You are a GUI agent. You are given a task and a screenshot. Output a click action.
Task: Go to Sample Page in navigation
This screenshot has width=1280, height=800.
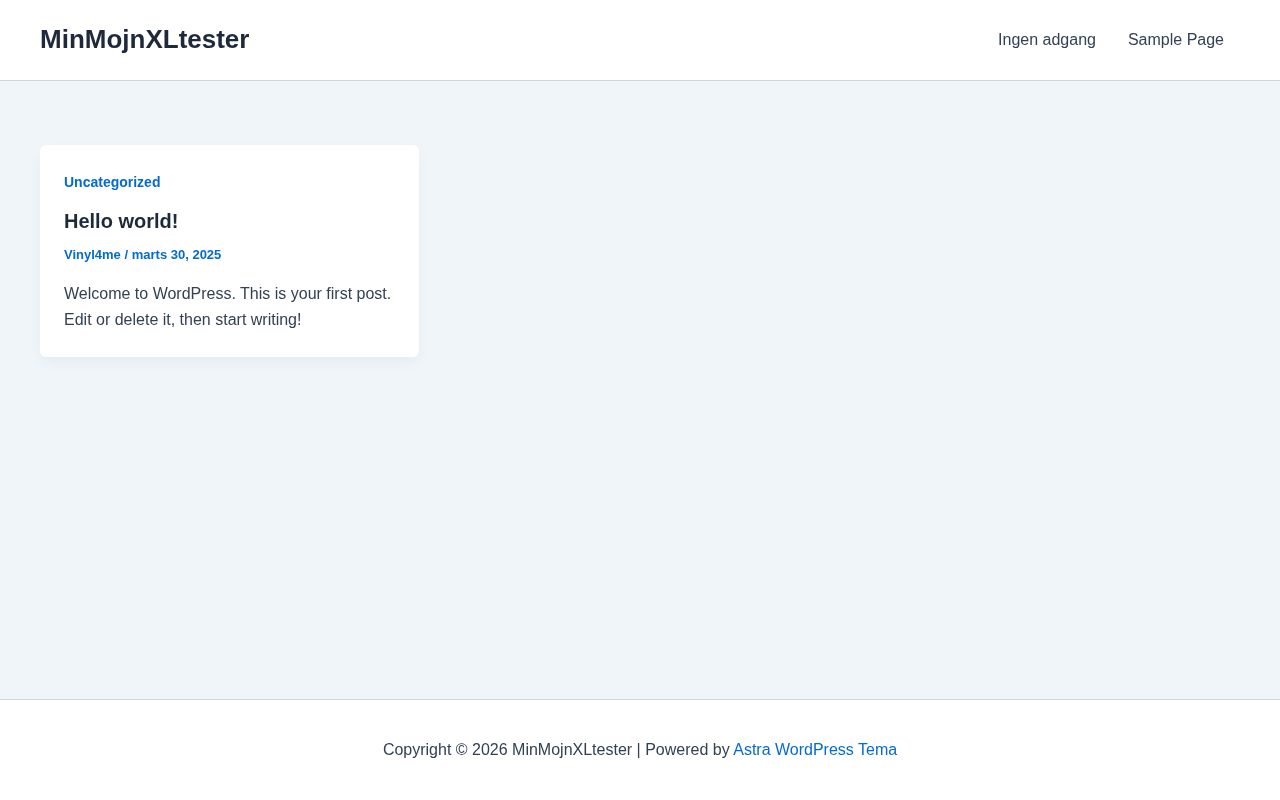1175,40
